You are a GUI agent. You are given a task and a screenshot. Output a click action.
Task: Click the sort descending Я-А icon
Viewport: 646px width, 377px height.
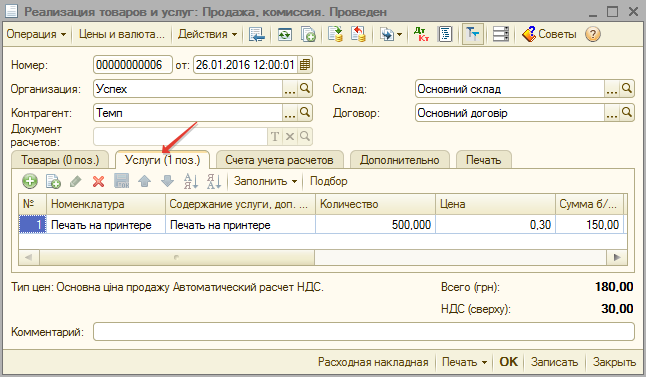coord(214,181)
